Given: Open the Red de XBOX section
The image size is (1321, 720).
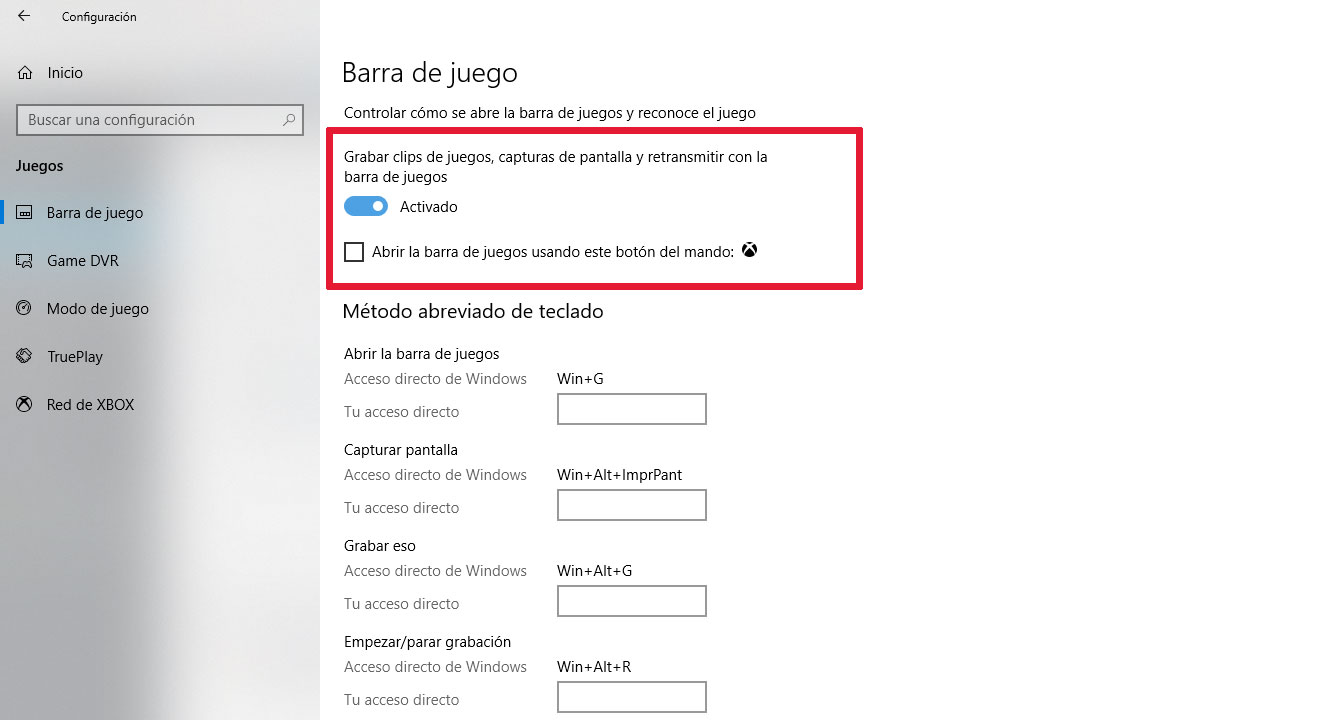Looking at the screenshot, I should pyautogui.click(x=90, y=405).
